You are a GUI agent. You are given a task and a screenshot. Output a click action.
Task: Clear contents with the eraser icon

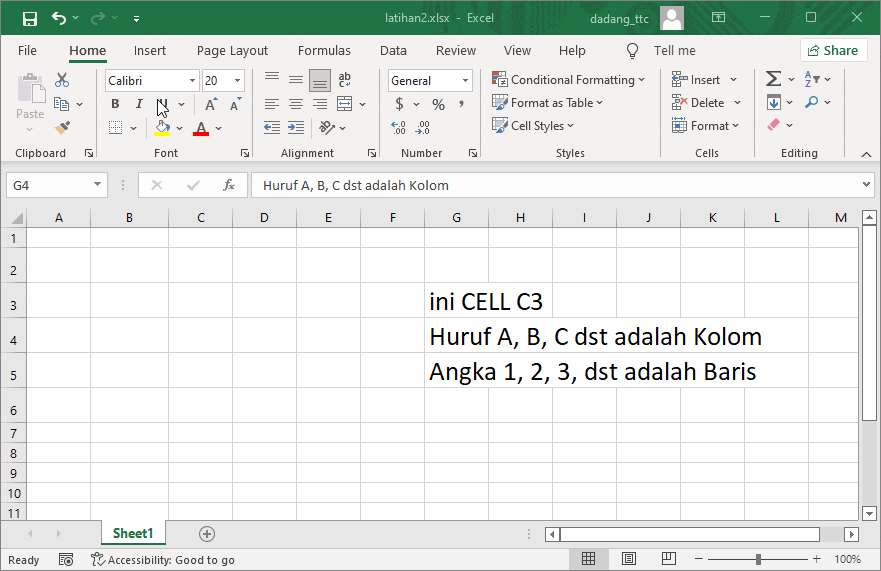[774, 125]
